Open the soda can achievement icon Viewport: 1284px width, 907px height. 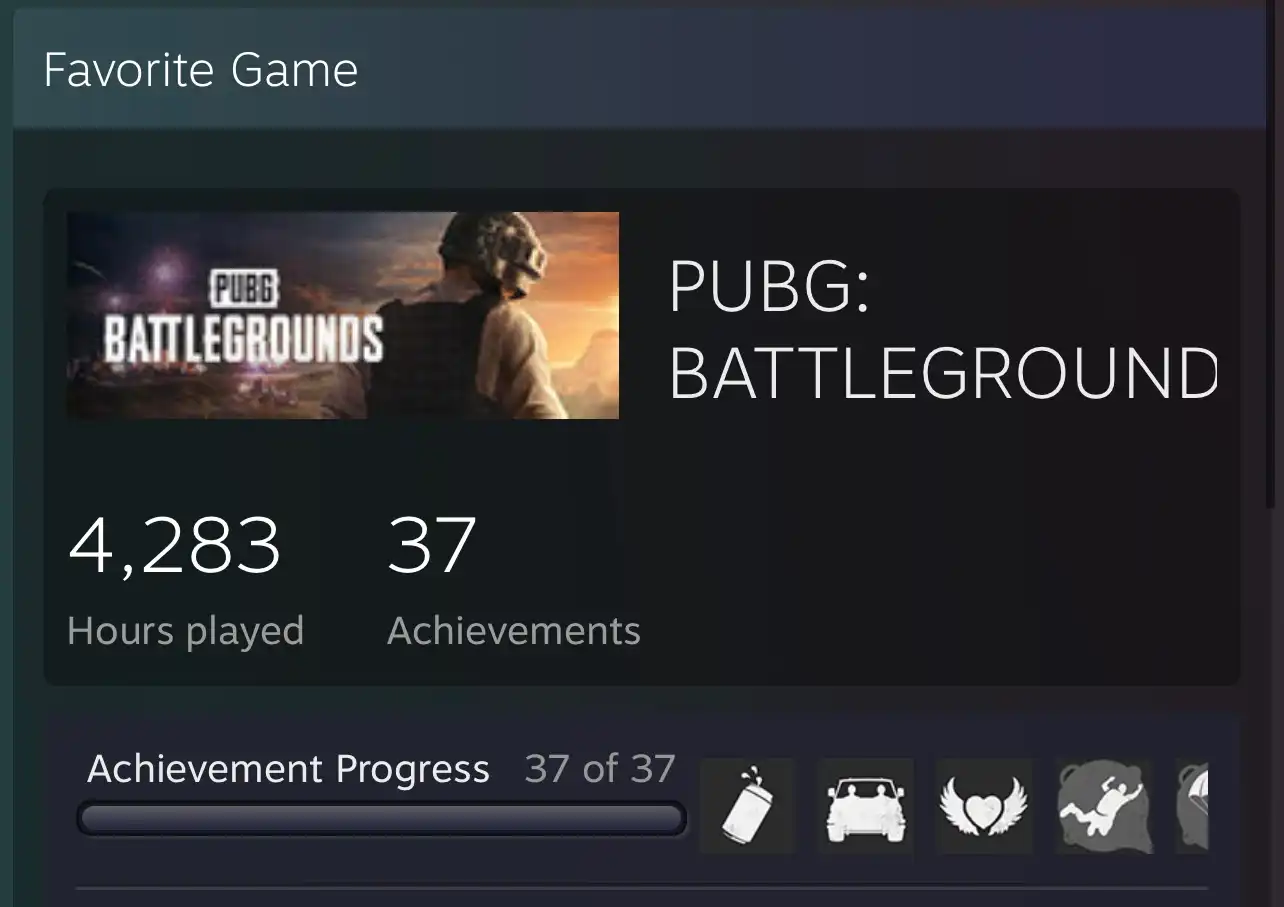coord(747,806)
